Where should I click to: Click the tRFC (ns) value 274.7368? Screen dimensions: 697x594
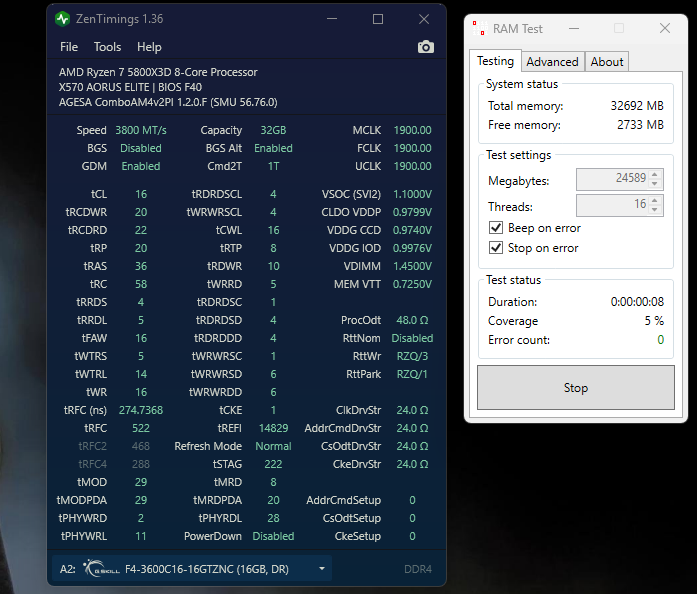click(141, 410)
